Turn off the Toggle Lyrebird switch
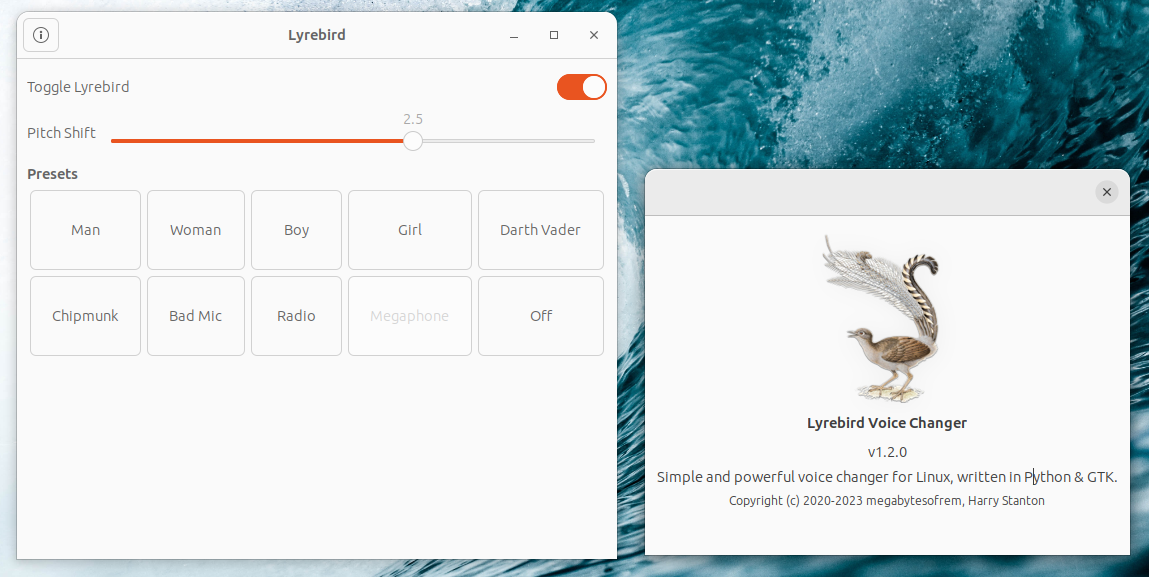Viewport: 1149px width, 577px height. (582, 87)
